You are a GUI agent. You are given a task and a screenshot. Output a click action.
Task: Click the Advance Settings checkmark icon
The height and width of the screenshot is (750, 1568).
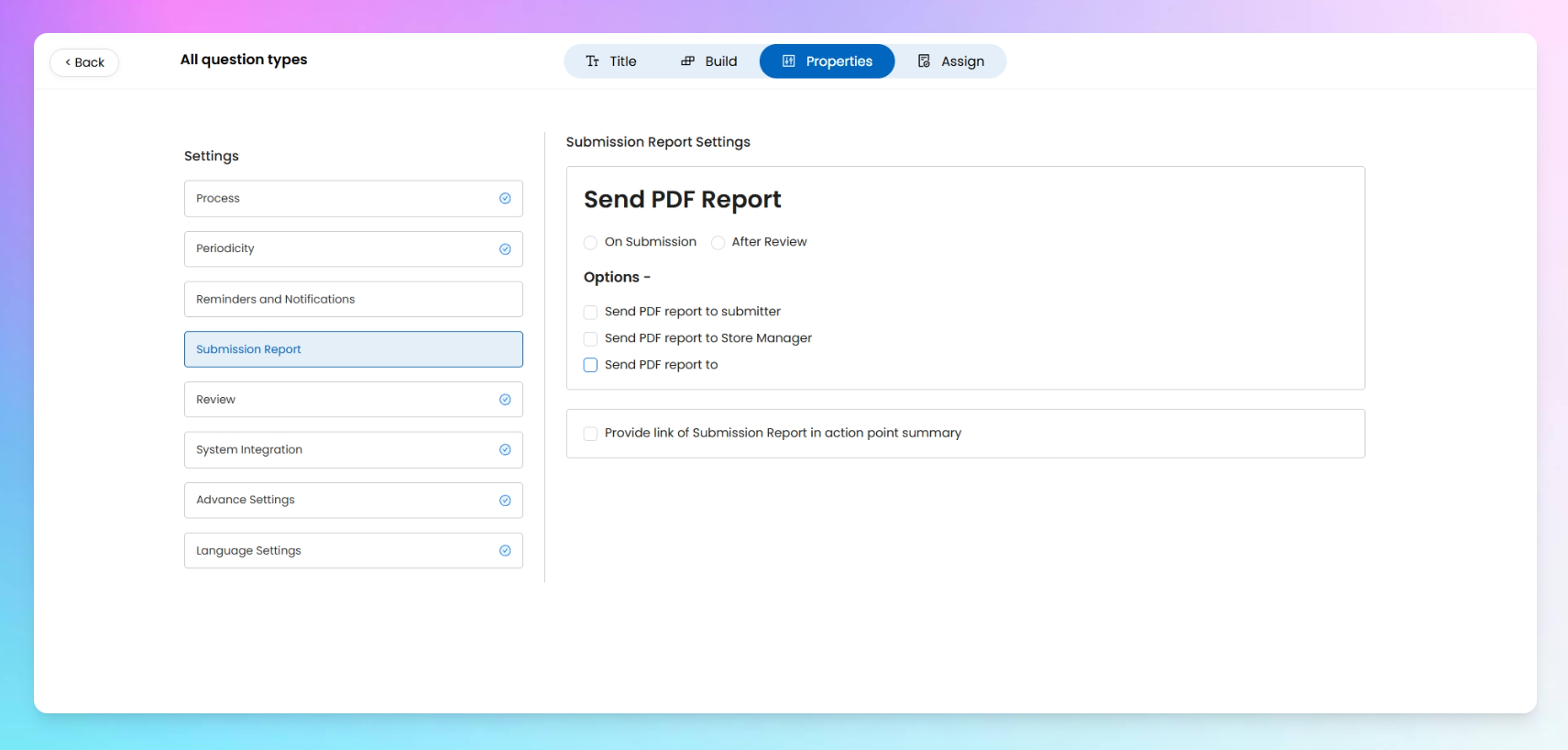(x=505, y=501)
